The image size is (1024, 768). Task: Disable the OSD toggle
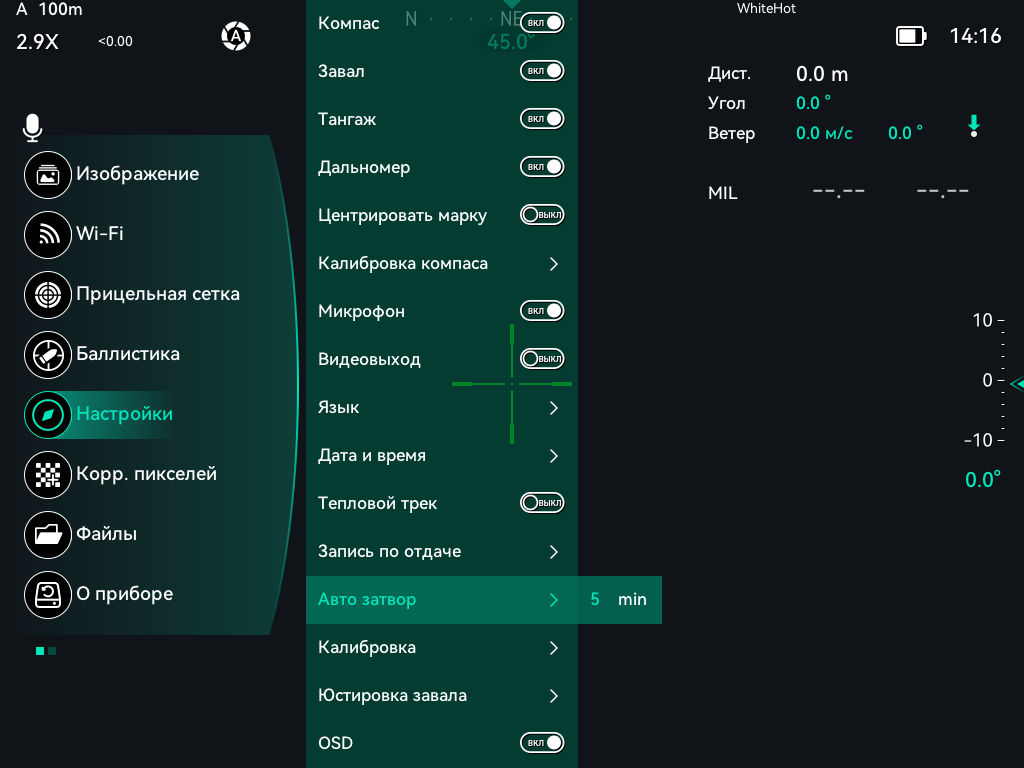click(x=542, y=743)
